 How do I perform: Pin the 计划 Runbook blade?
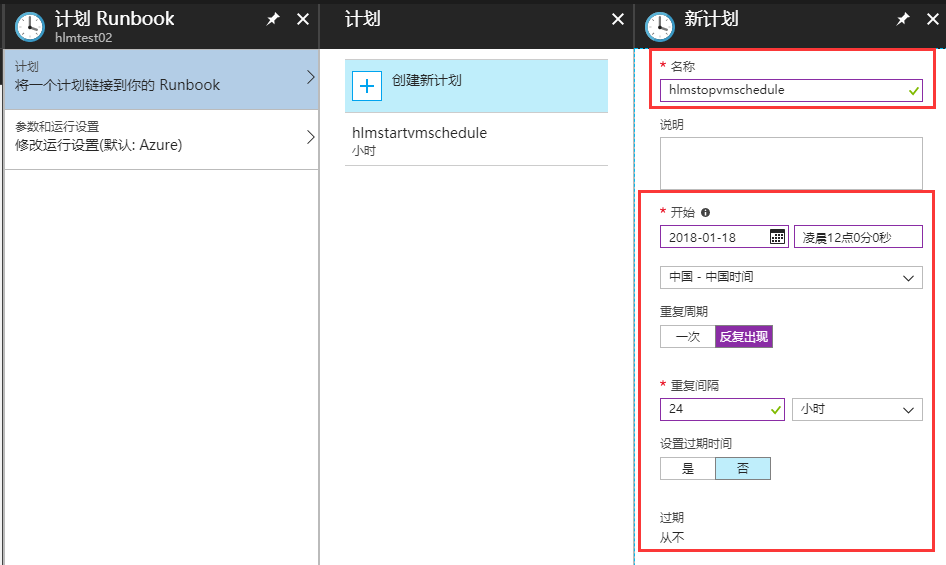273,19
